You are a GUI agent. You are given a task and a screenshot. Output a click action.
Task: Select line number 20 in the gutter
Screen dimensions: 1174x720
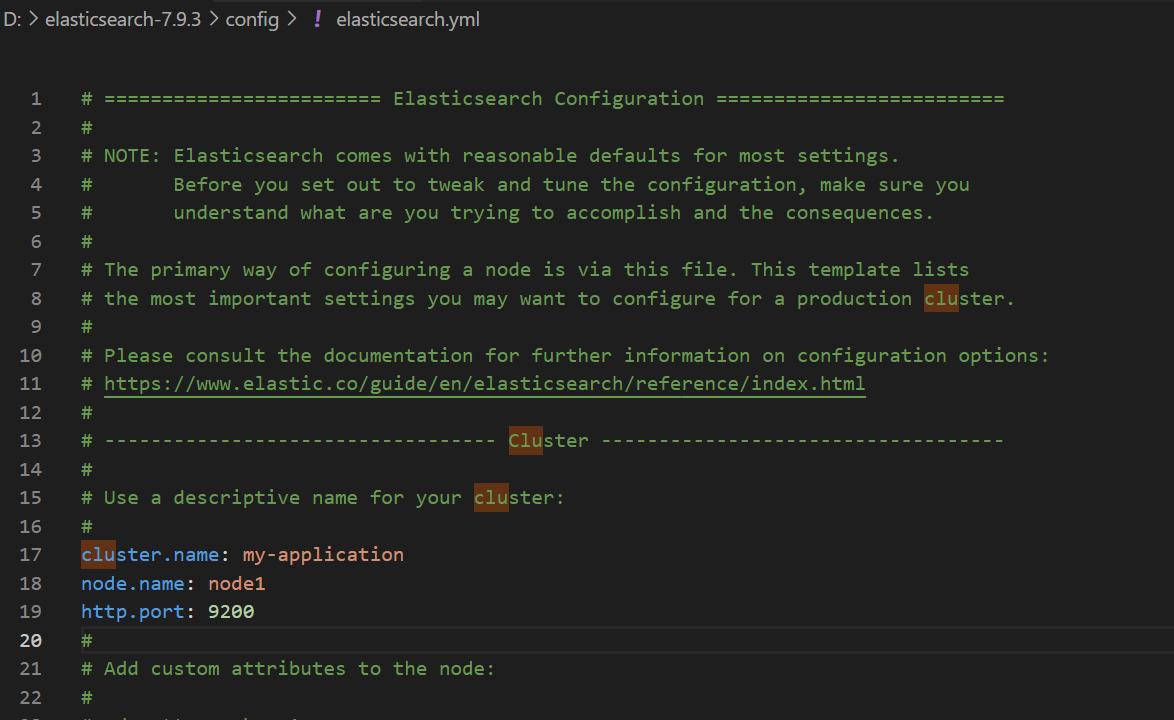pyautogui.click(x=30, y=640)
